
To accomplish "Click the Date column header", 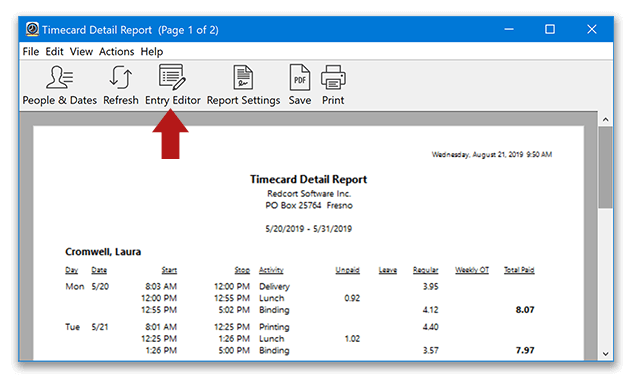I will coord(99,270).
